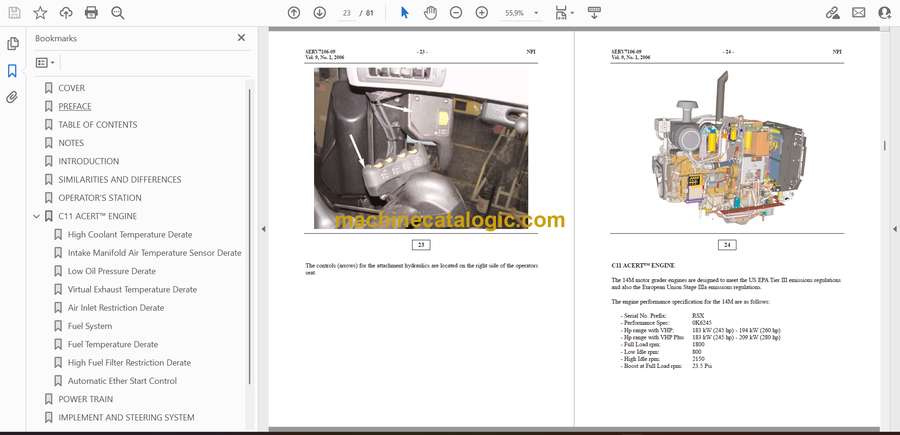Screen dimensions: 900x435
Task: Click the PREFACE bookmark link
Action: click(74, 106)
